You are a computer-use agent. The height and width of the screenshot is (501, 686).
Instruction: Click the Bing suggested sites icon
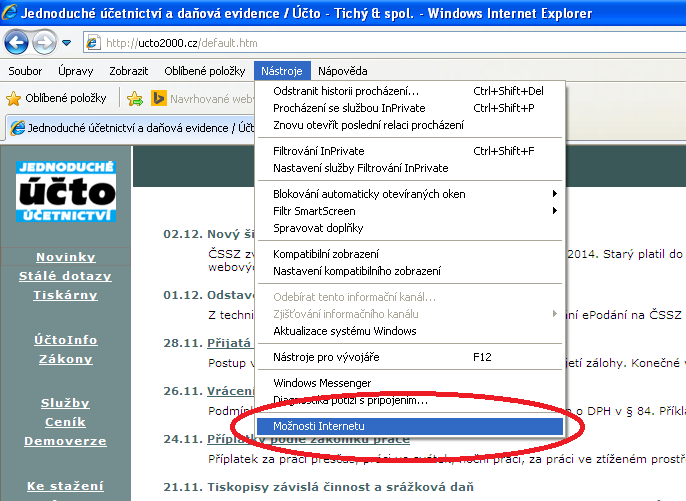coord(158,98)
